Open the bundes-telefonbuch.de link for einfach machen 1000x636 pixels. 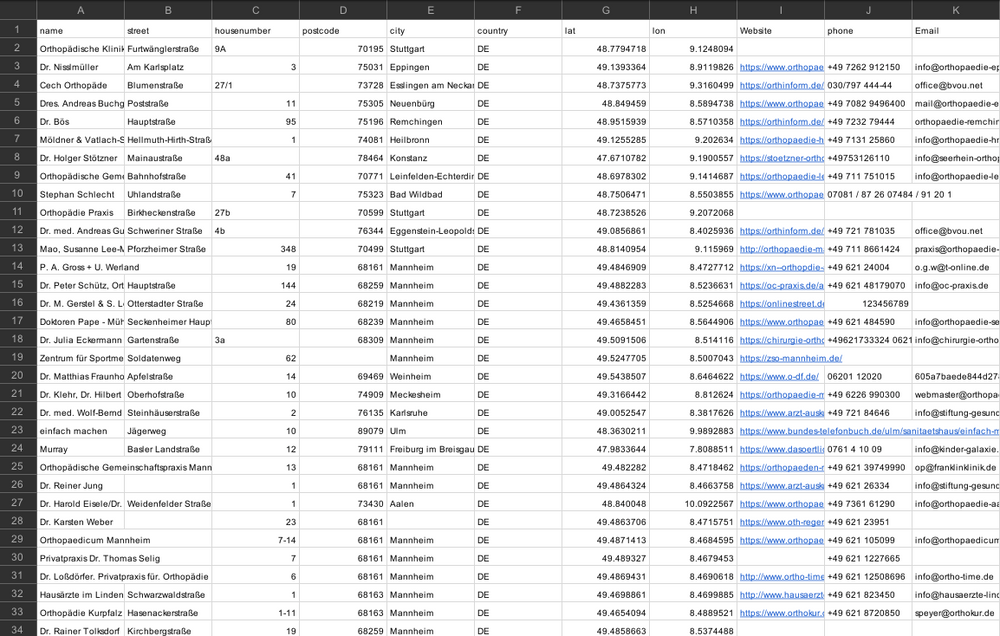pos(869,431)
